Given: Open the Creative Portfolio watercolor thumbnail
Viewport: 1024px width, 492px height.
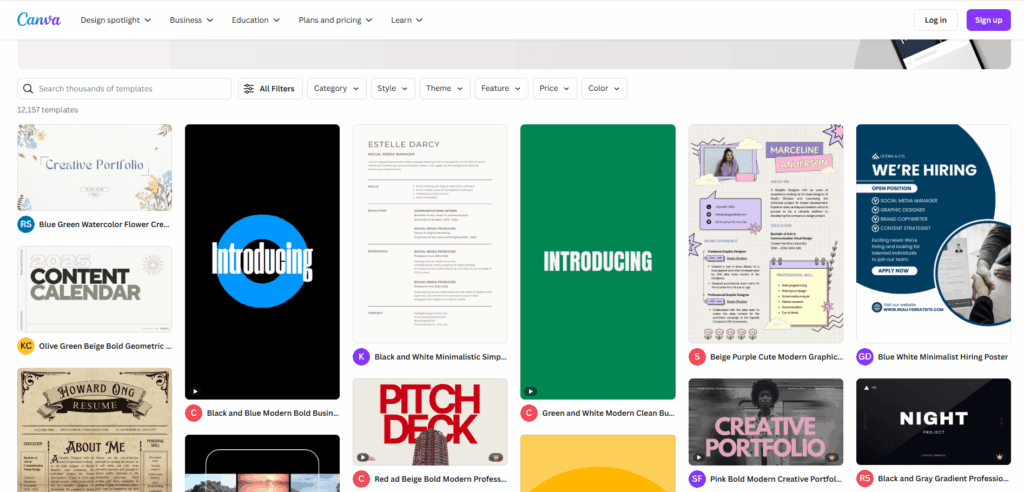Looking at the screenshot, I should [95, 167].
